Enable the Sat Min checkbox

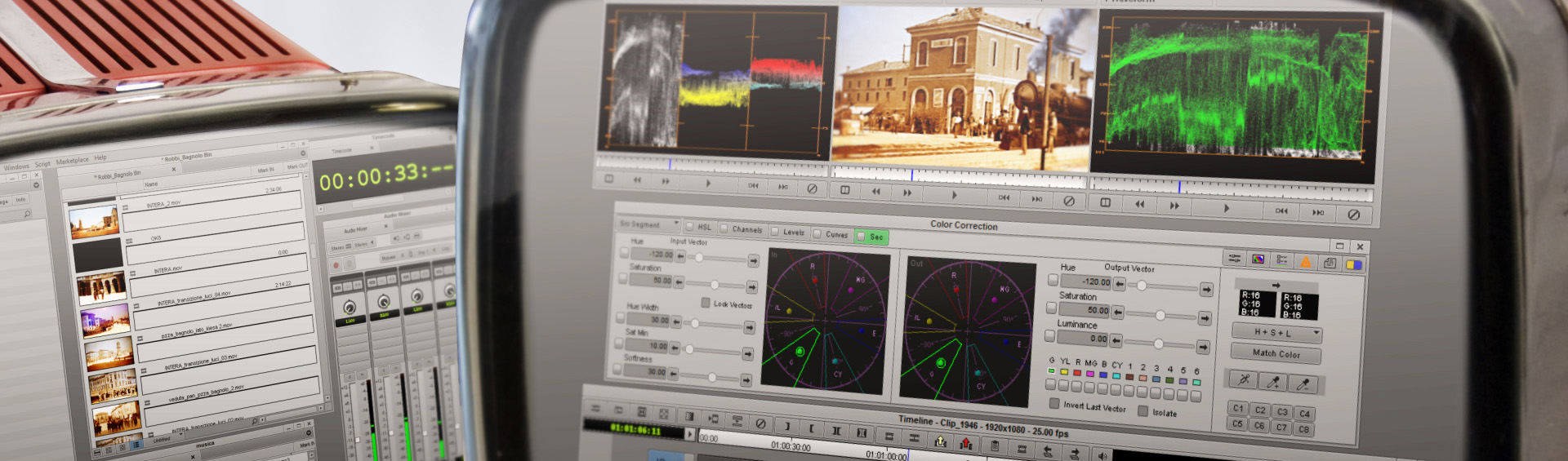pos(619,344)
